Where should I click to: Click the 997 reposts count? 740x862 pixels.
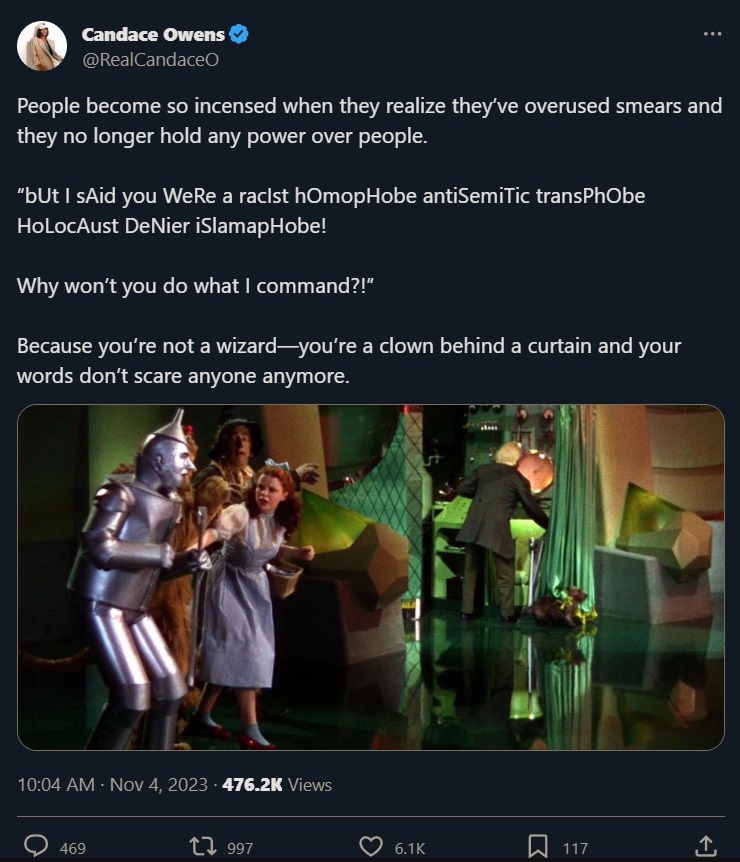click(x=240, y=848)
